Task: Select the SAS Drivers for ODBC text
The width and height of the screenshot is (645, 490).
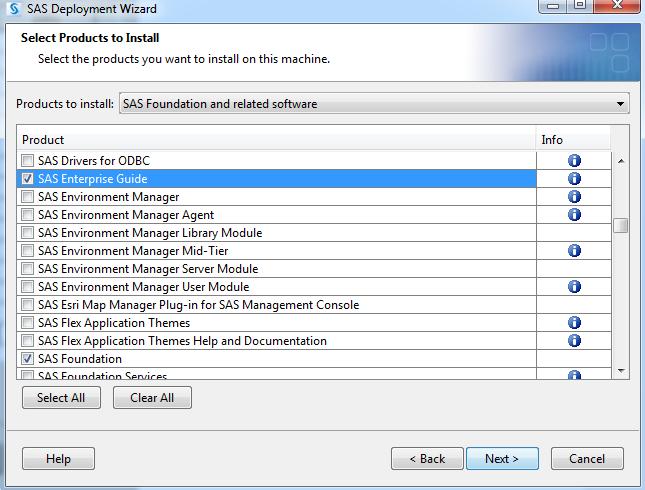Action: coord(94,160)
